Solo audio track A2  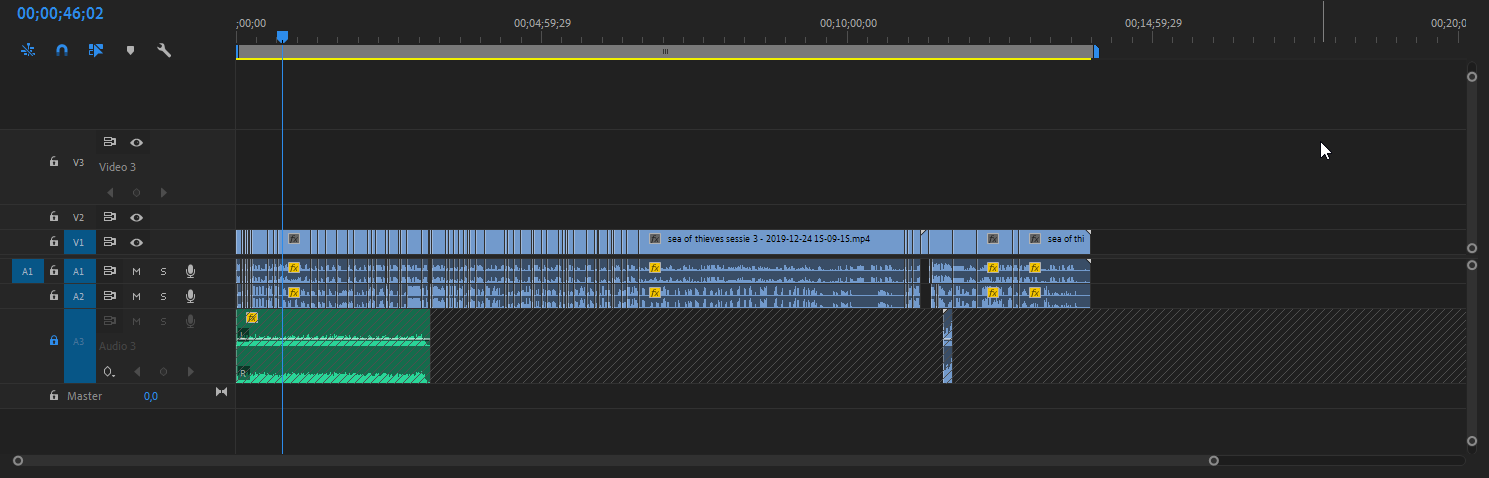(163, 296)
